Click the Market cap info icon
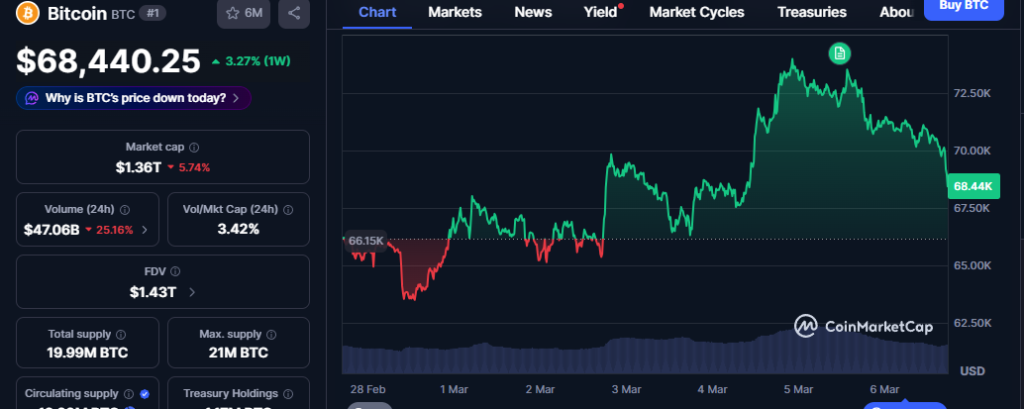Viewport: 1024px width, 409px height. 194,147
